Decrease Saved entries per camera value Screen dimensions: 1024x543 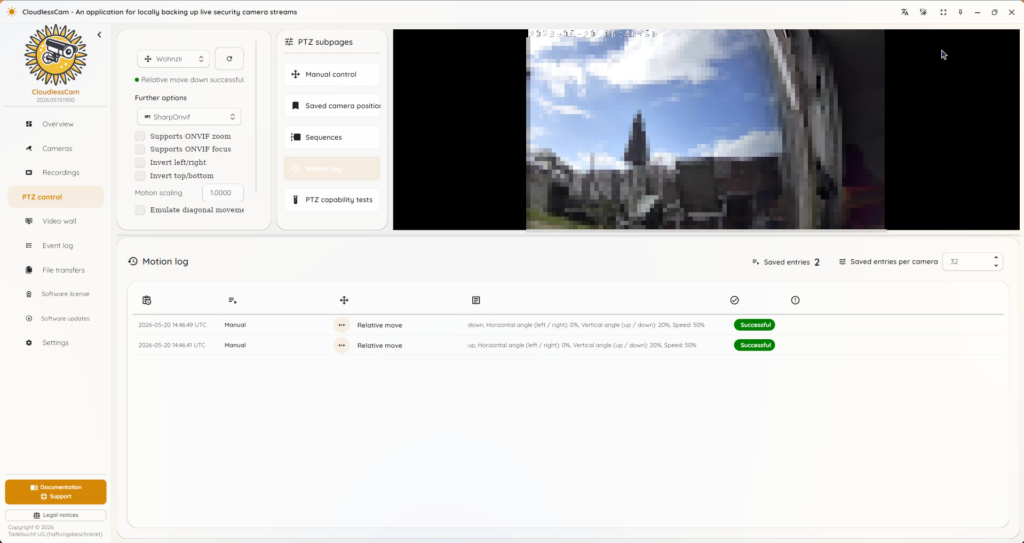pyautogui.click(x=996, y=265)
